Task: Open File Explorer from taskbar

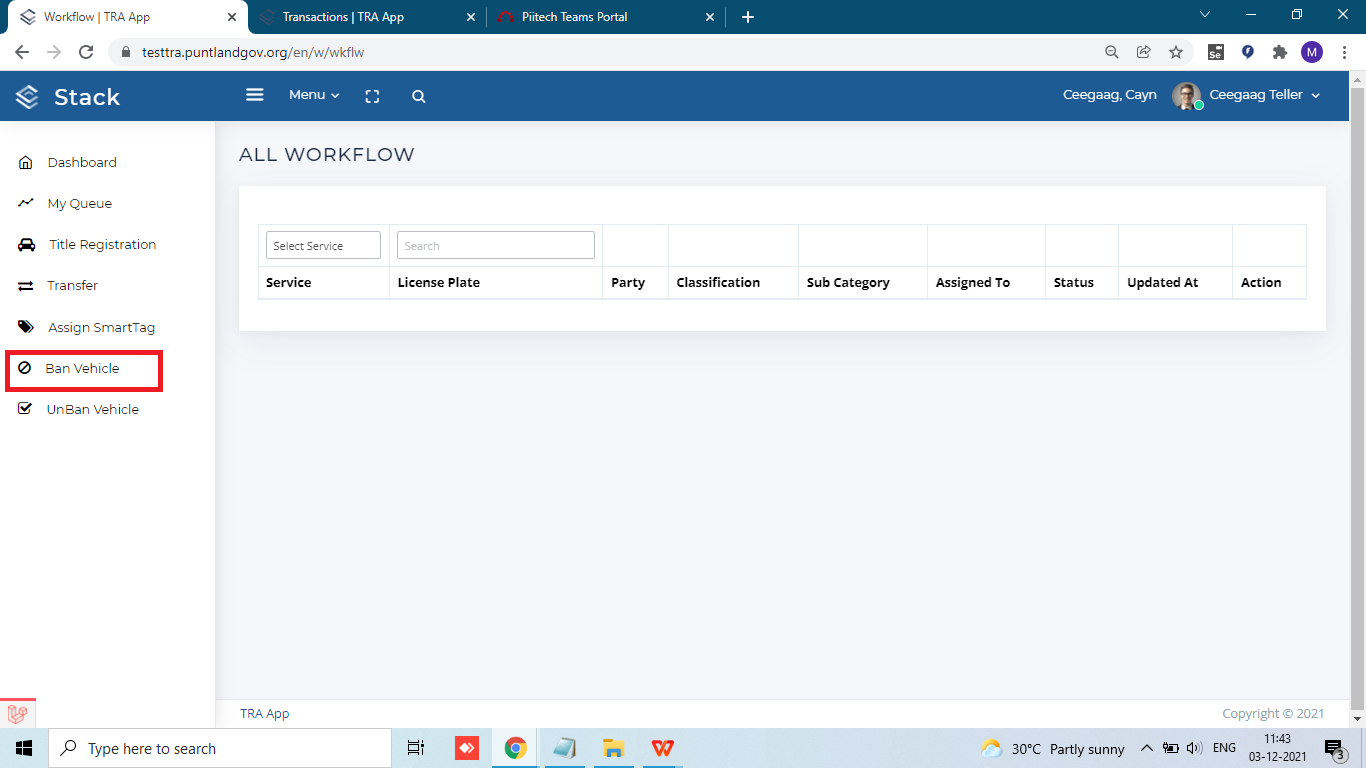Action: [x=614, y=748]
